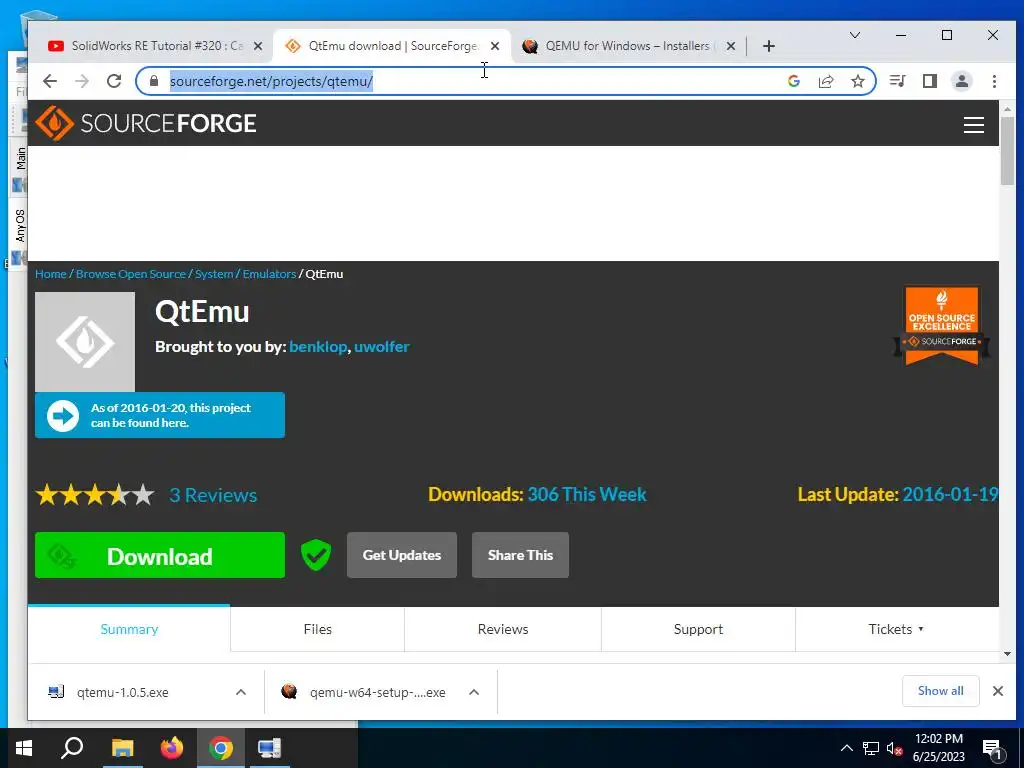Bookmark this page with the star icon
The width and height of the screenshot is (1024, 768).
(x=858, y=81)
